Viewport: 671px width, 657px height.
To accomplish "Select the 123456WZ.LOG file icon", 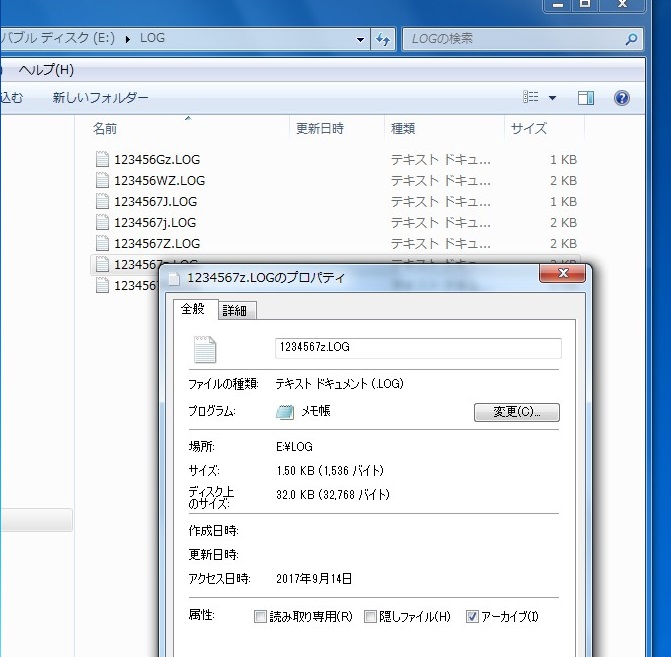I will (102, 180).
